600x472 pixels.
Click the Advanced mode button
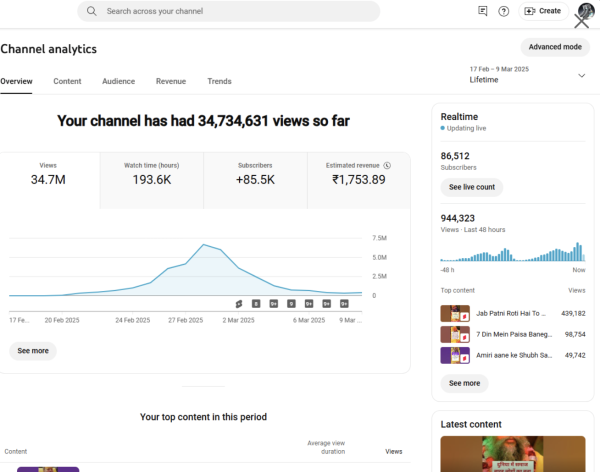click(554, 47)
